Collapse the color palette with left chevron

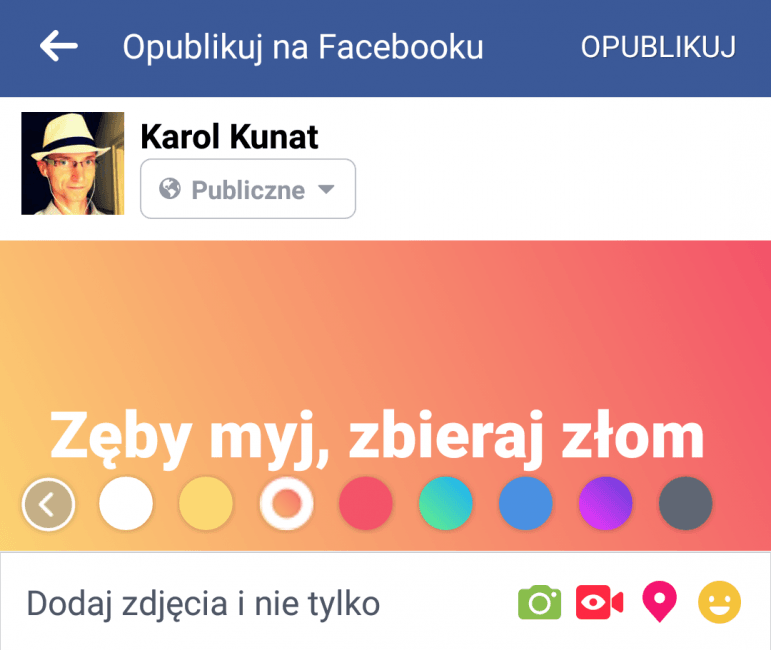[48, 504]
